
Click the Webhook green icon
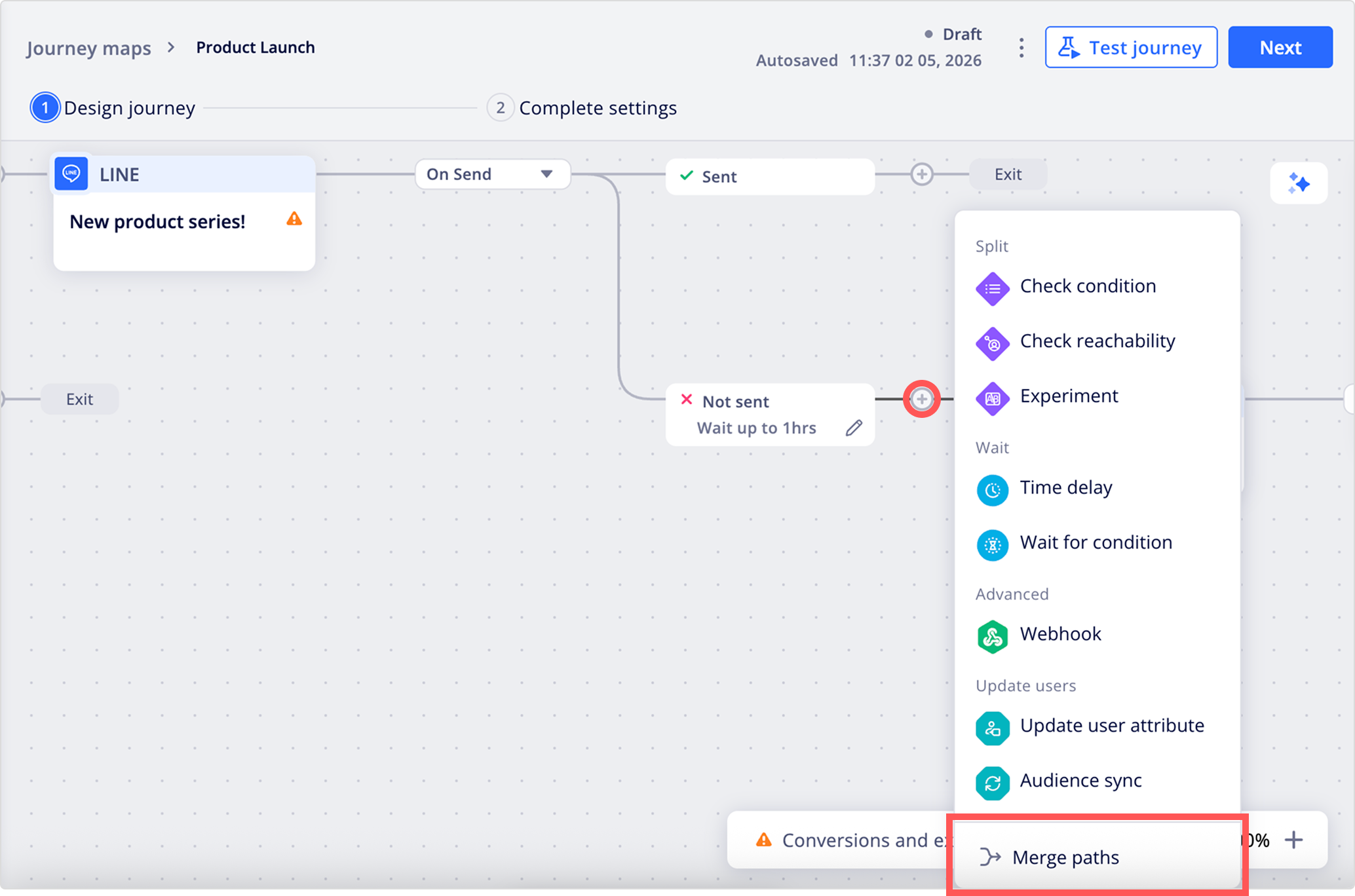pos(992,637)
